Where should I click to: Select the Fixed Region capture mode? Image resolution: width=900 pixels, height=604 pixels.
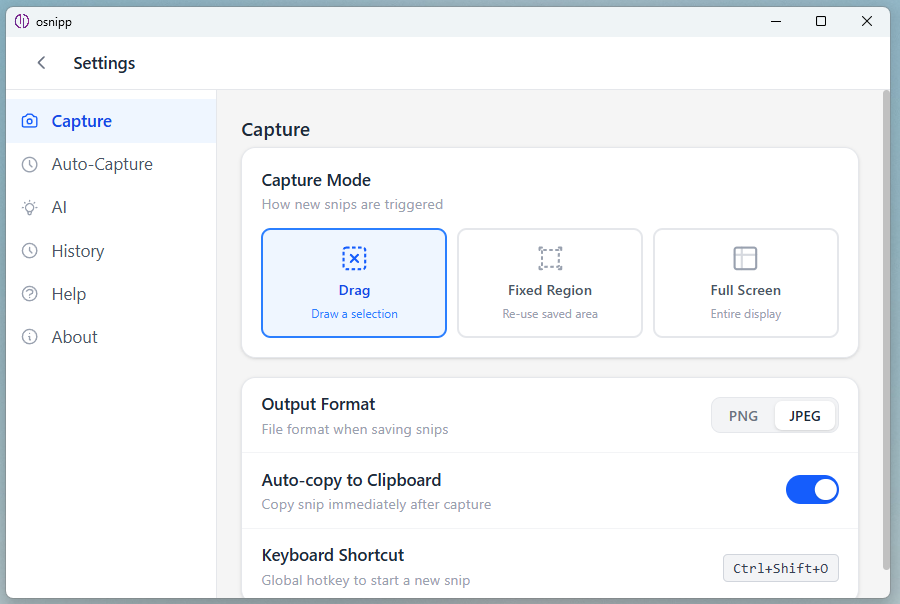pos(549,283)
